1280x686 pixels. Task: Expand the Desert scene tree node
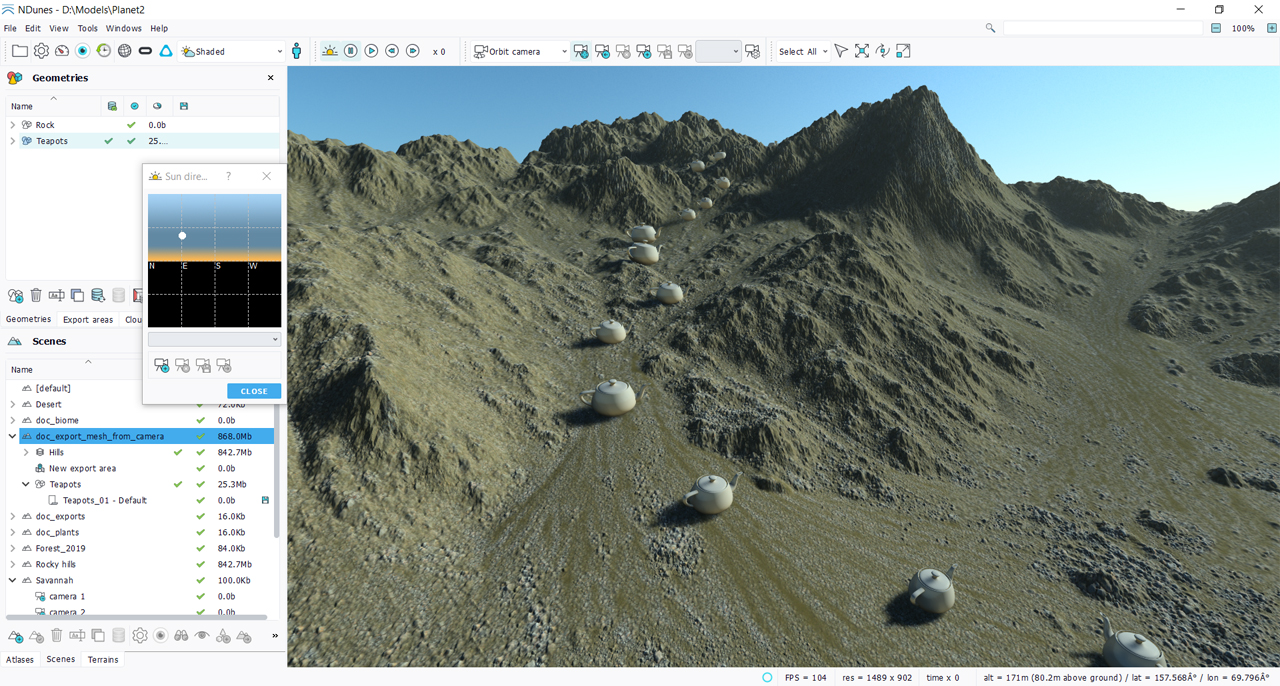click(13, 405)
